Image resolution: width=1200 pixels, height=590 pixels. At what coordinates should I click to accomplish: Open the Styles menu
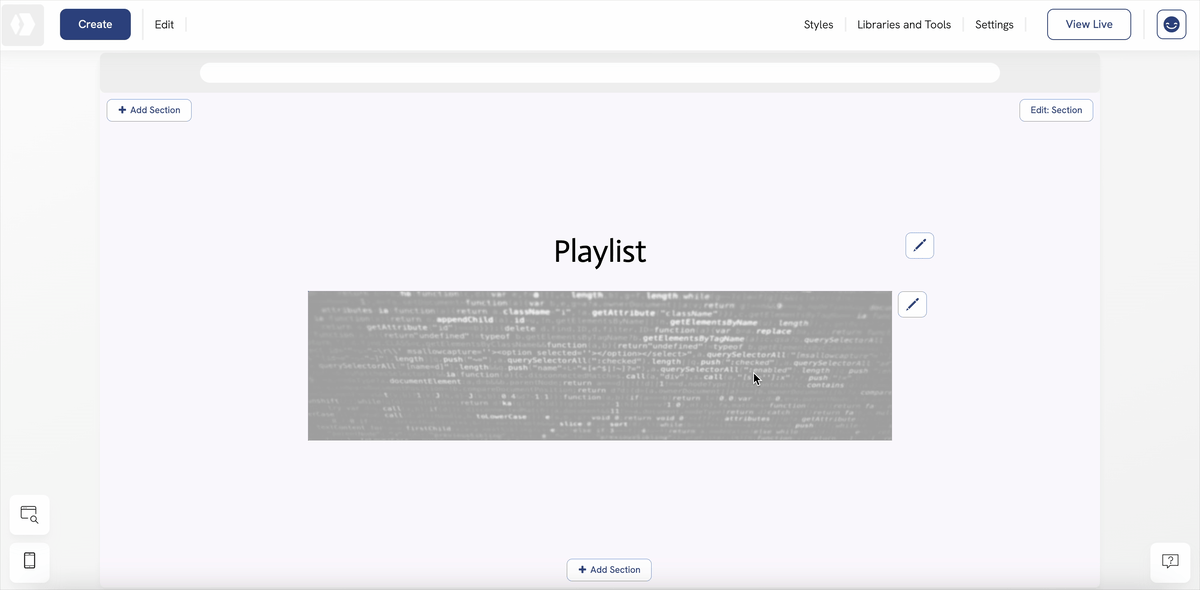[x=818, y=25]
